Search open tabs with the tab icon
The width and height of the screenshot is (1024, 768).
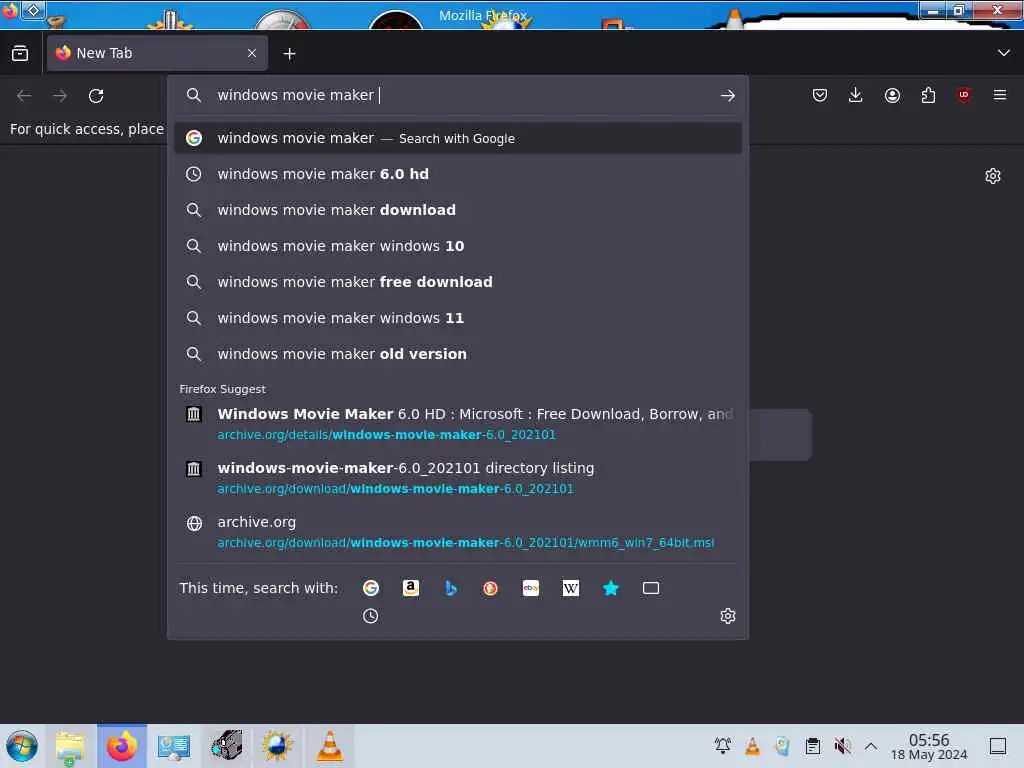pos(650,588)
